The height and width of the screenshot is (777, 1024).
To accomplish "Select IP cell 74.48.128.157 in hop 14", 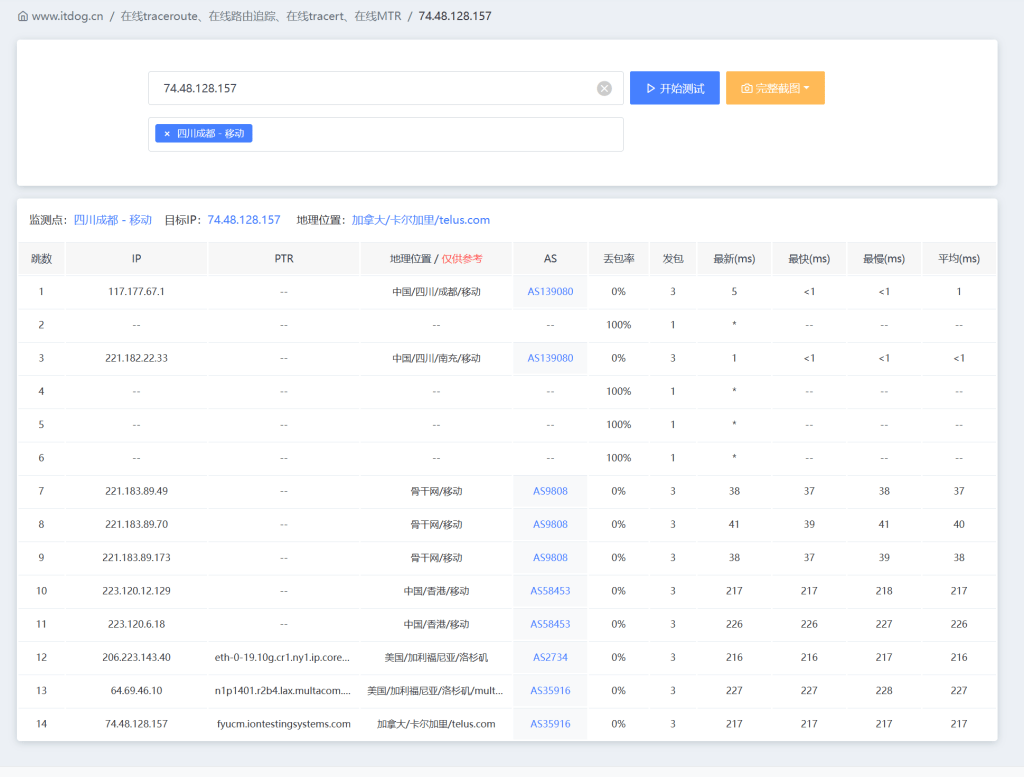I will (136, 724).
